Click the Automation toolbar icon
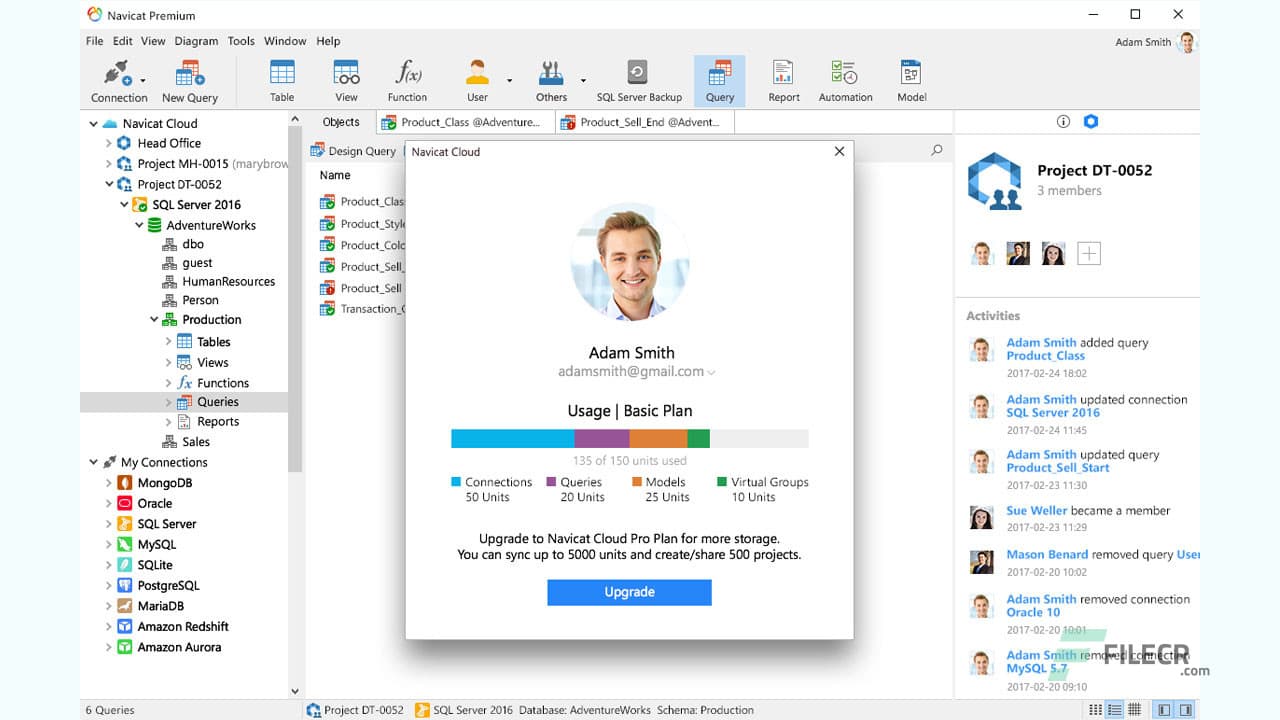 pyautogui.click(x=845, y=80)
